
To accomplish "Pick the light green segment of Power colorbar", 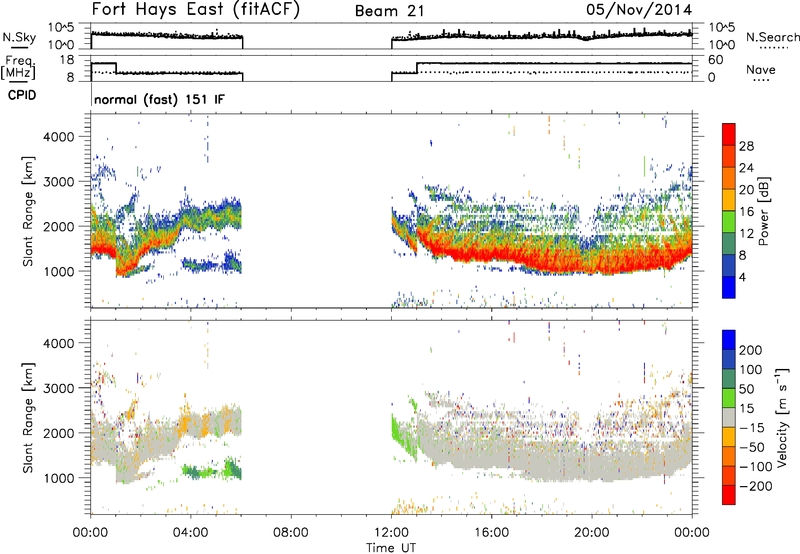I will pos(729,222).
